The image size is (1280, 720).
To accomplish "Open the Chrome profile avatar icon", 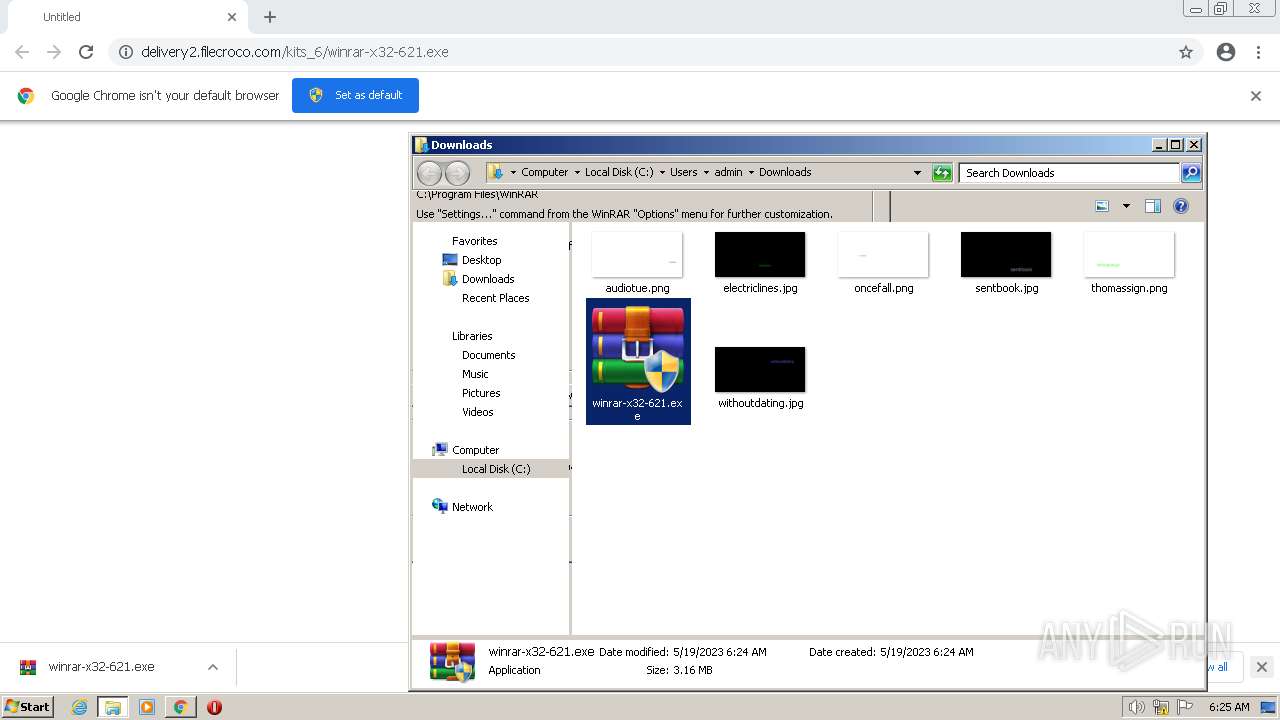I will click(x=1226, y=52).
